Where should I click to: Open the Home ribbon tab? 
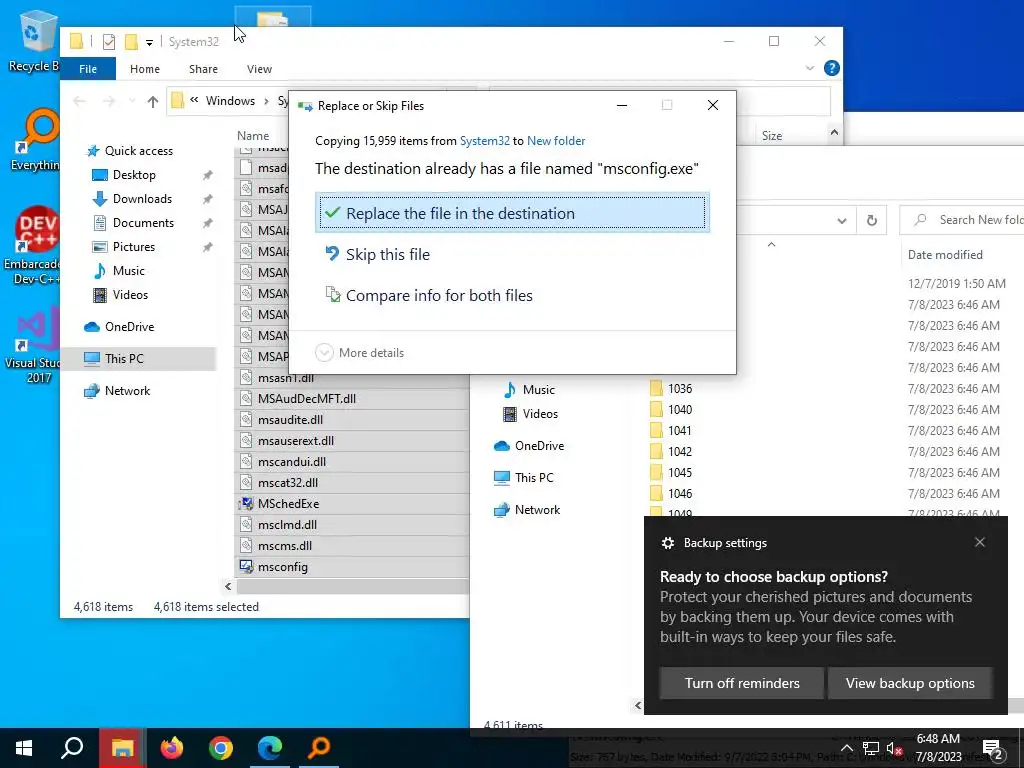click(145, 69)
